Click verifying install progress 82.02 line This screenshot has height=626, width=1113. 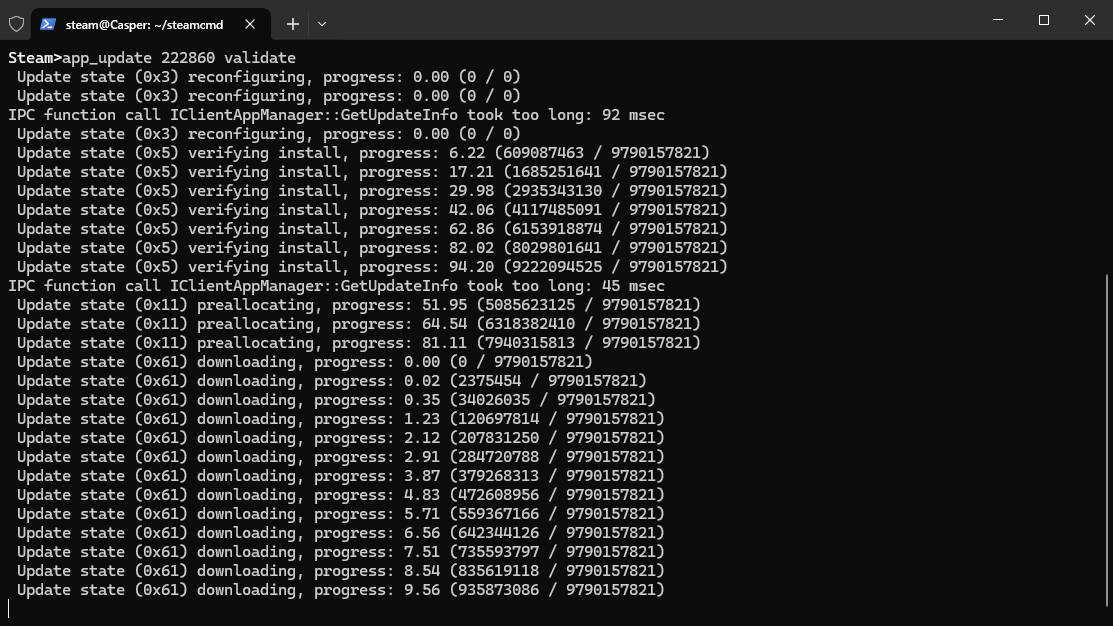[373, 248]
